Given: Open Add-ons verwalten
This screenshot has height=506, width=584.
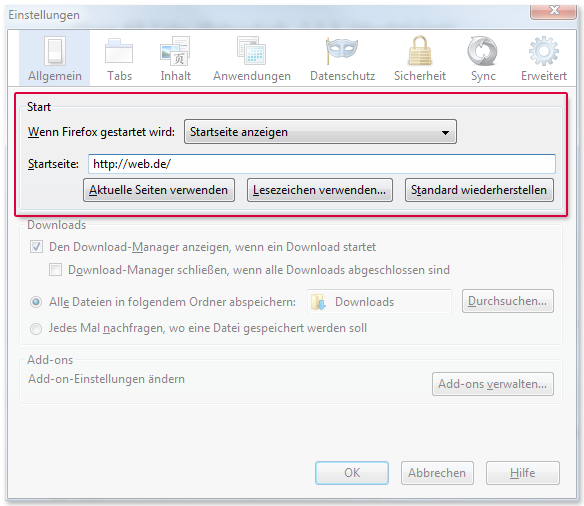Looking at the screenshot, I should pos(493,384).
